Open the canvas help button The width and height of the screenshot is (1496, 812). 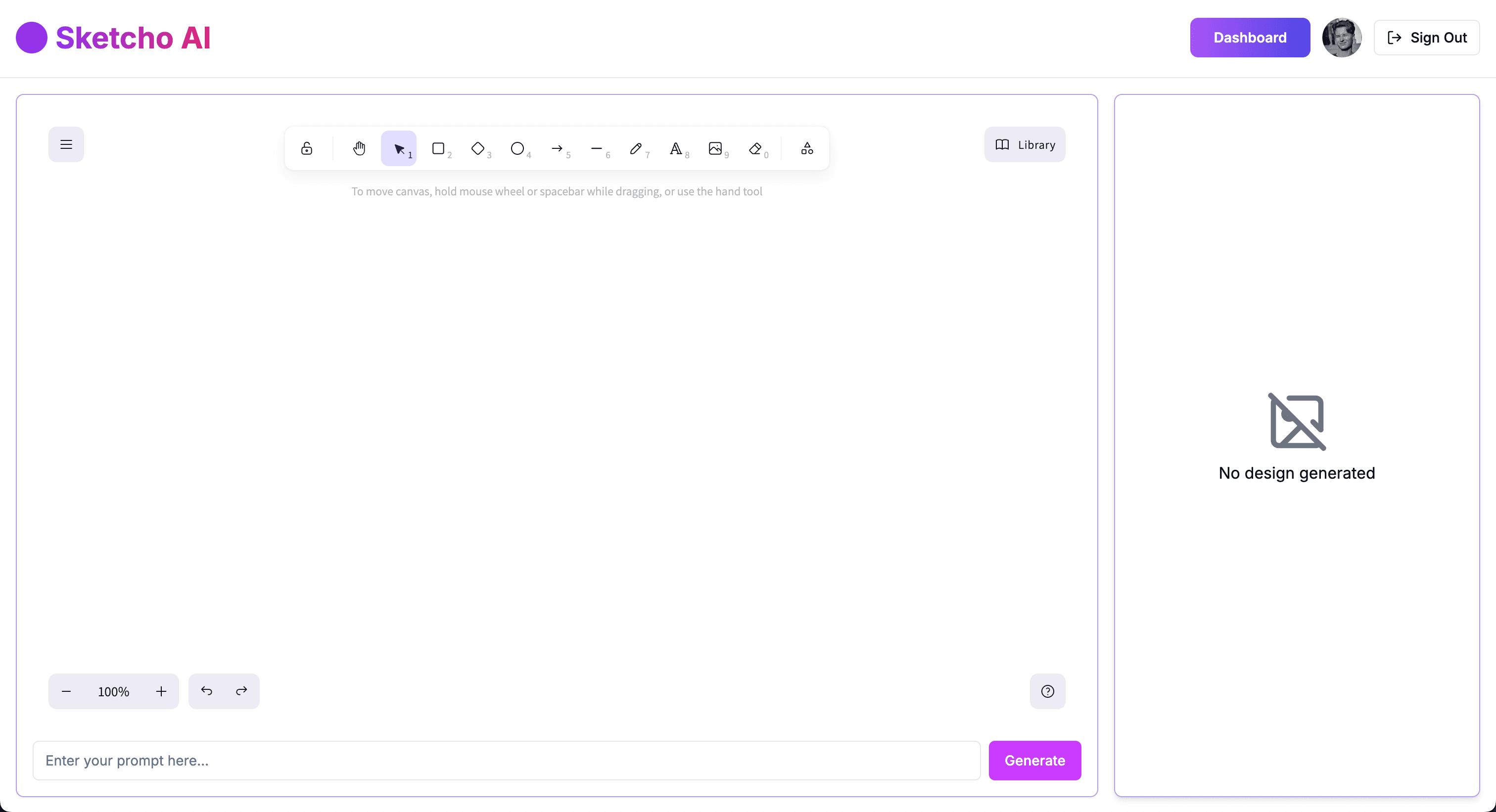pyautogui.click(x=1048, y=691)
